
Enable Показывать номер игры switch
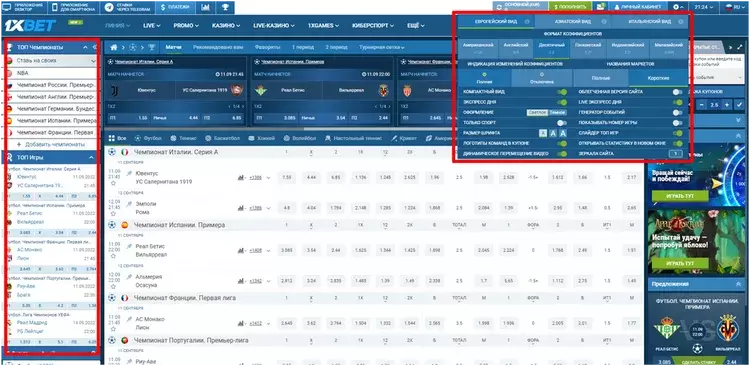[x=677, y=123]
